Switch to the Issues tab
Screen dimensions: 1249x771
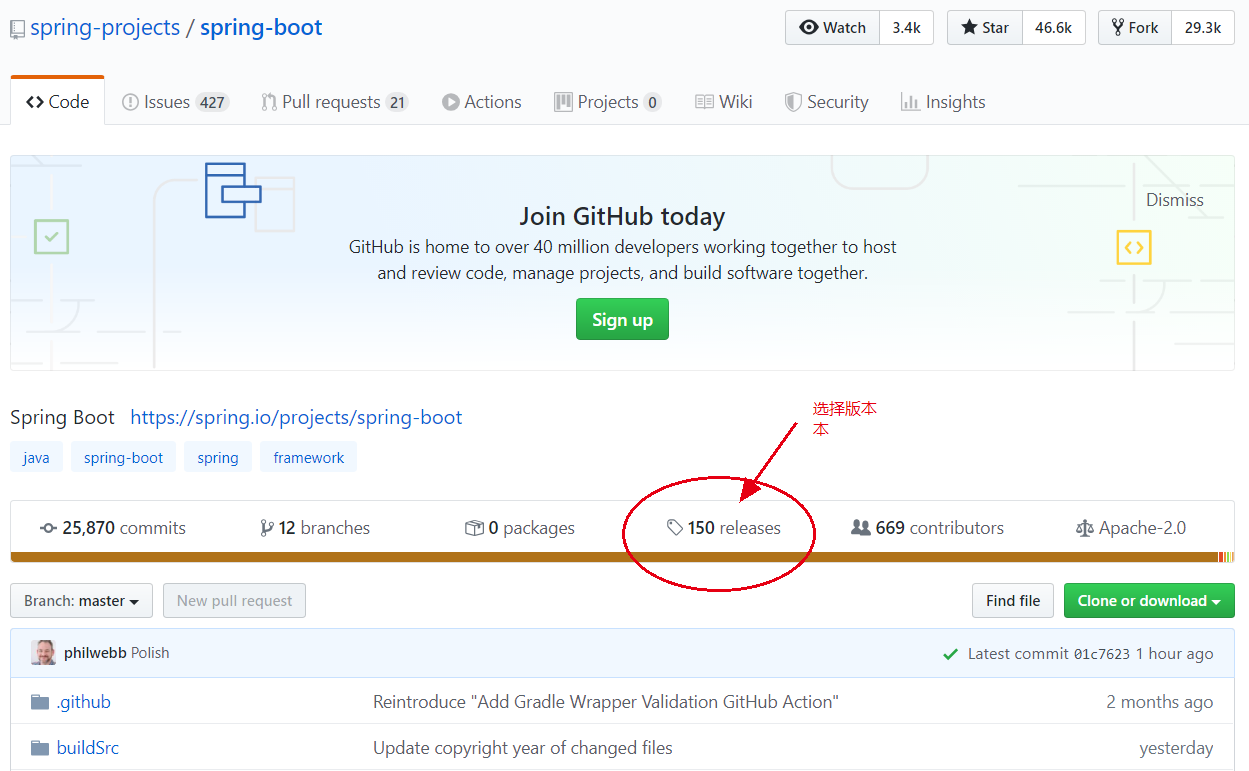[x=175, y=102]
